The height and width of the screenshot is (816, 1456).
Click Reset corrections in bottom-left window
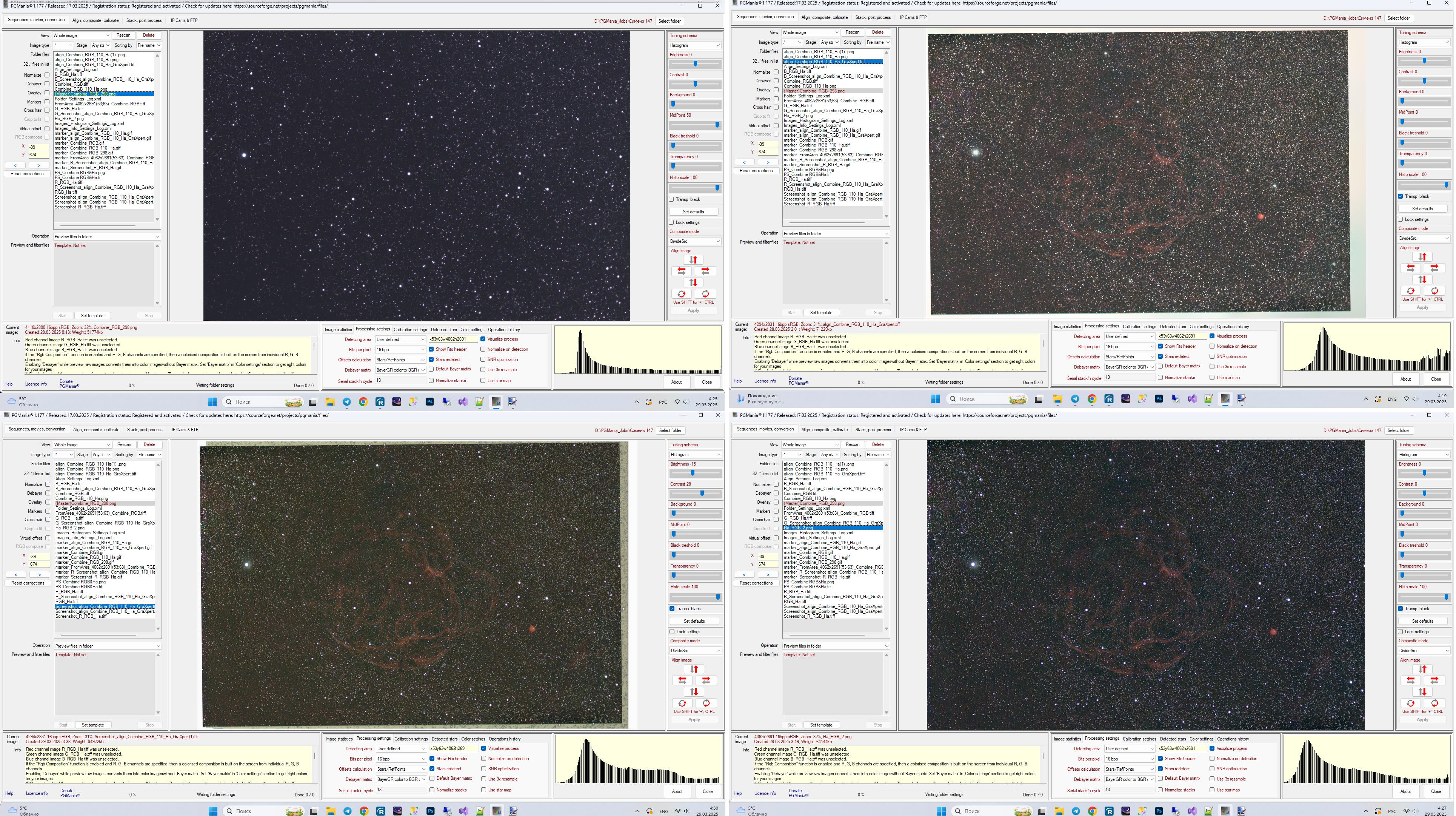click(x=28, y=583)
